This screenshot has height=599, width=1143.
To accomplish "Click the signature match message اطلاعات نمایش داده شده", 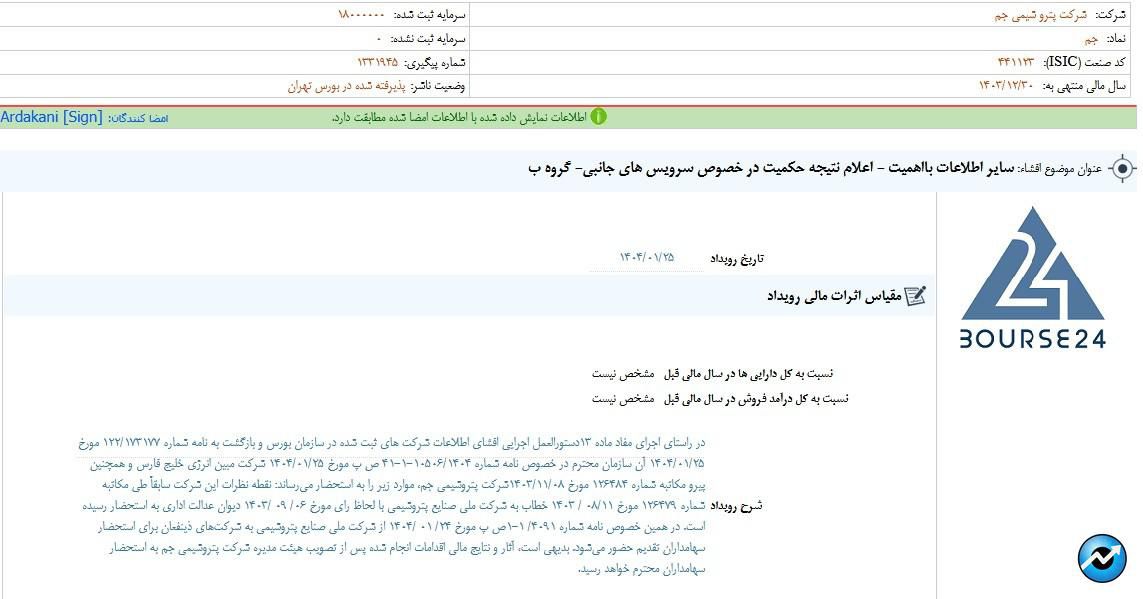I will [x=459, y=117].
